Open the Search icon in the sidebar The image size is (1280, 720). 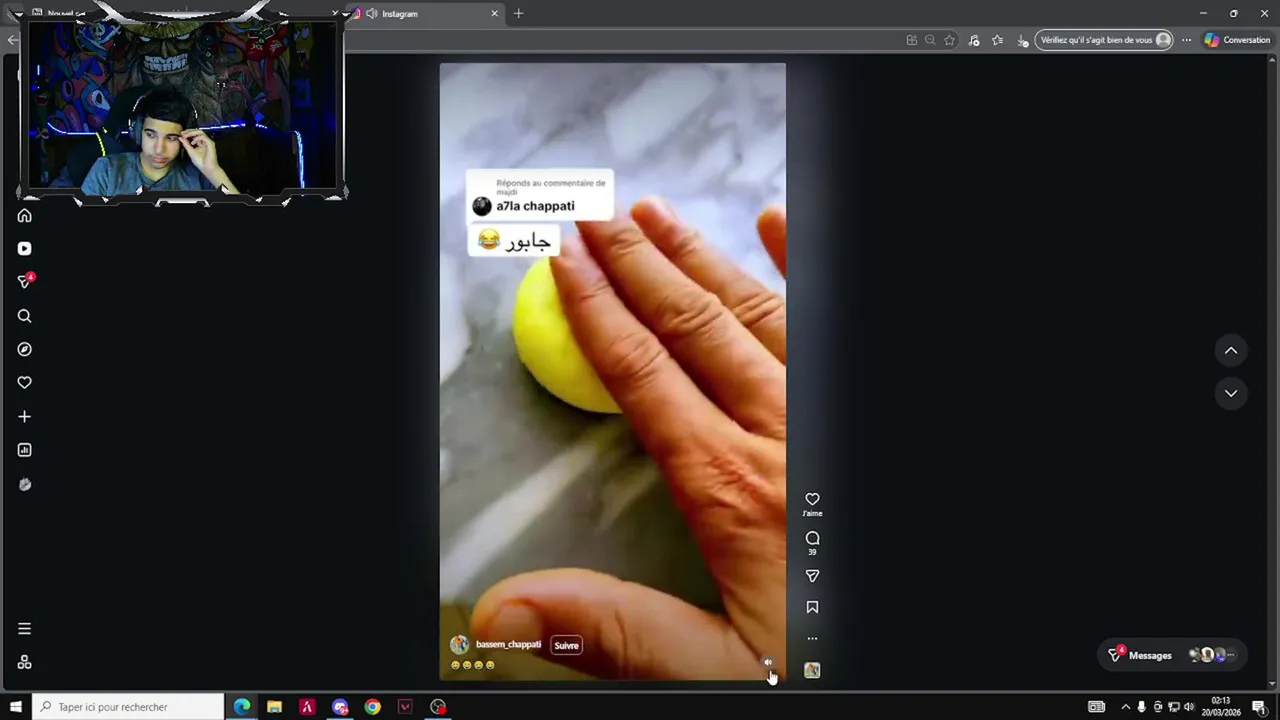pyautogui.click(x=25, y=316)
